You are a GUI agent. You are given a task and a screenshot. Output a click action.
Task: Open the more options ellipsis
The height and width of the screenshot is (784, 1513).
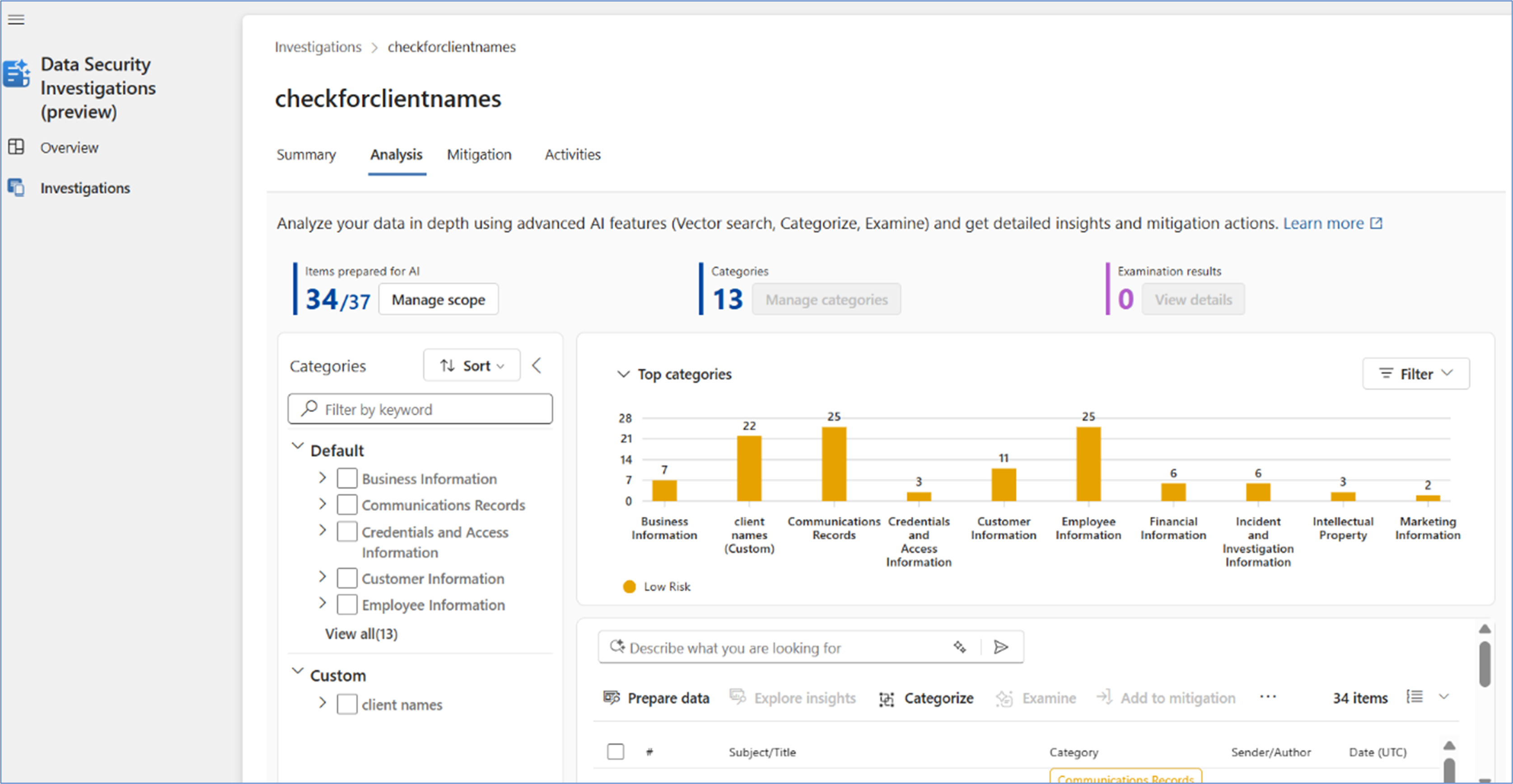pyautogui.click(x=1267, y=697)
